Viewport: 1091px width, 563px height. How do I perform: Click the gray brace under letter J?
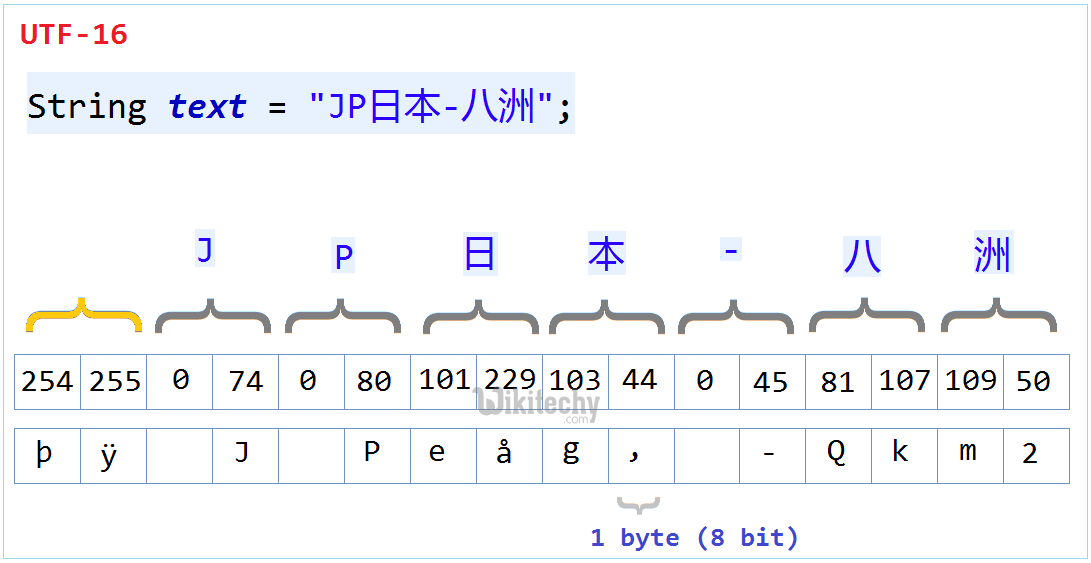[x=213, y=316]
